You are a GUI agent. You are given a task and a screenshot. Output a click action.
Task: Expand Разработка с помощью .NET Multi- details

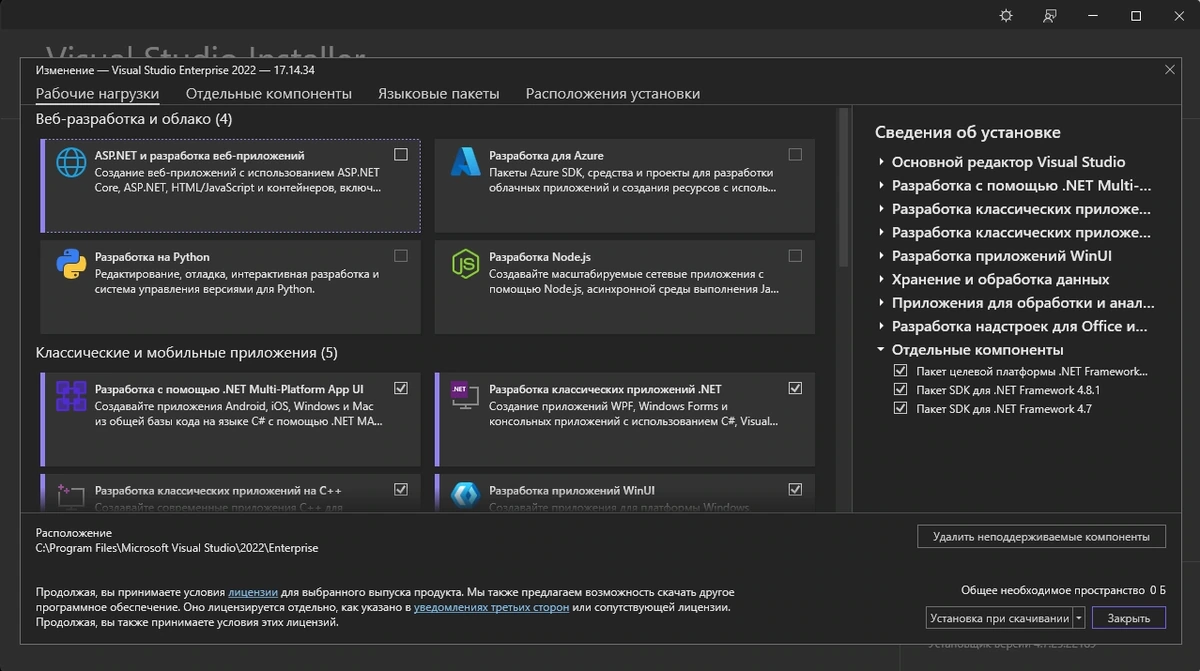882,186
